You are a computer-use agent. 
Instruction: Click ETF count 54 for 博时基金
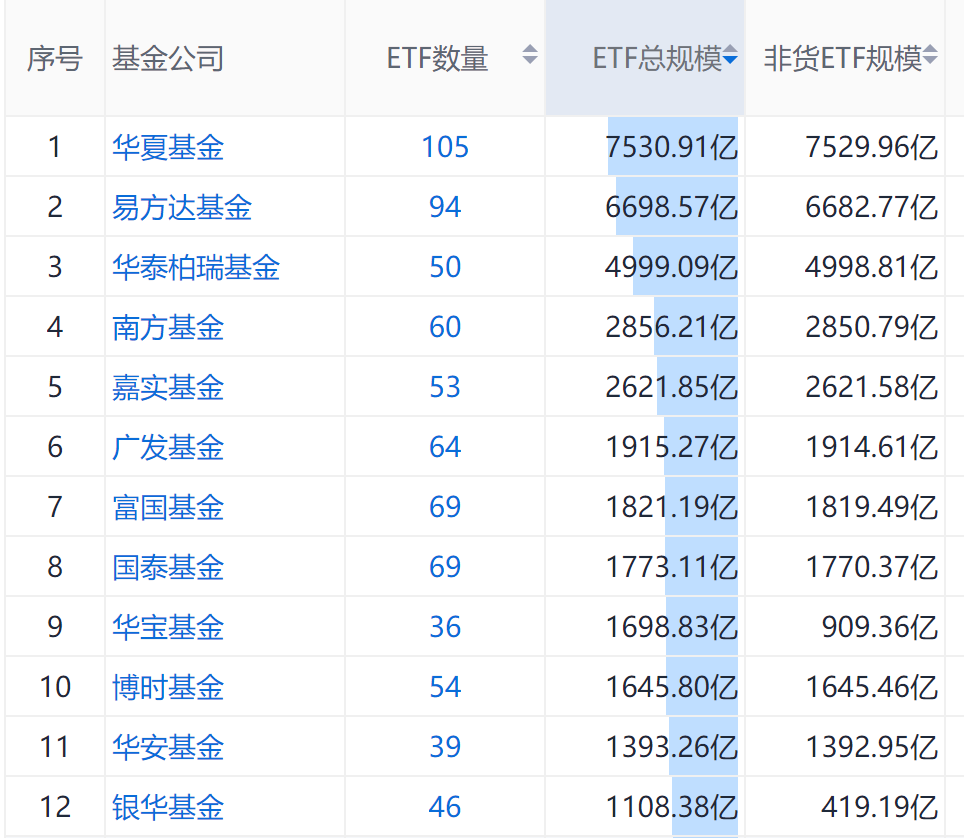pyautogui.click(x=445, y=687)
